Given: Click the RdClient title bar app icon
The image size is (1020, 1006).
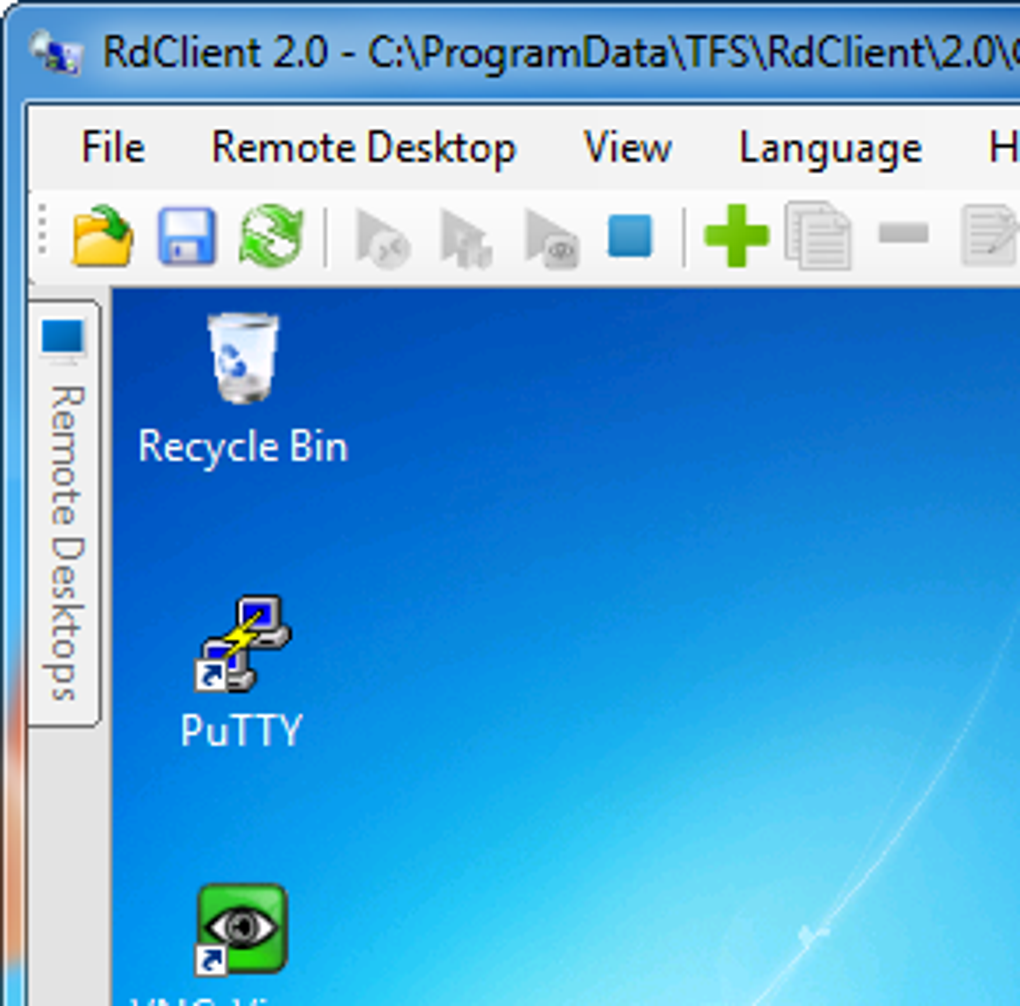Looking at the screenshot, I should pos(57,52).
